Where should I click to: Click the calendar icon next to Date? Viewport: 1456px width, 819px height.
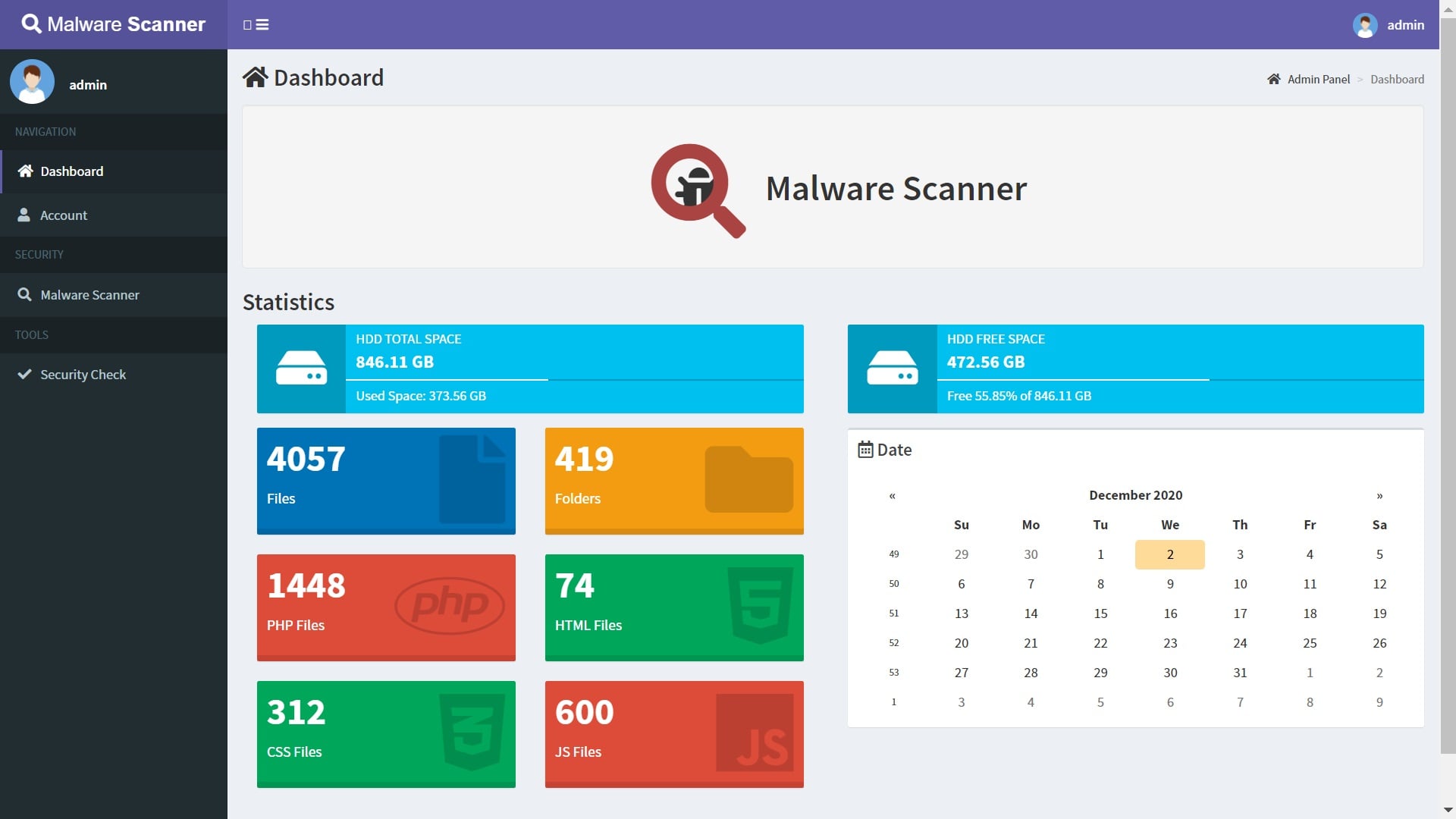864,449
